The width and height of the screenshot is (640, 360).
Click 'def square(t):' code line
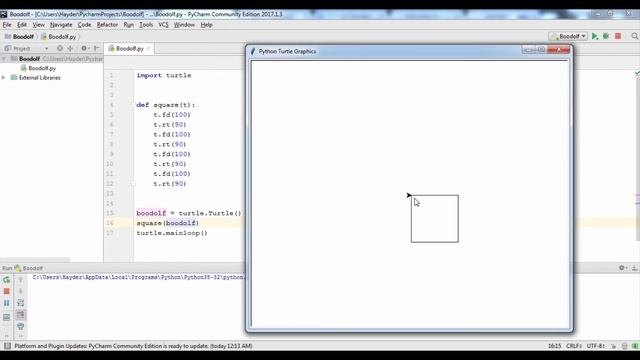tap(166, 105)
